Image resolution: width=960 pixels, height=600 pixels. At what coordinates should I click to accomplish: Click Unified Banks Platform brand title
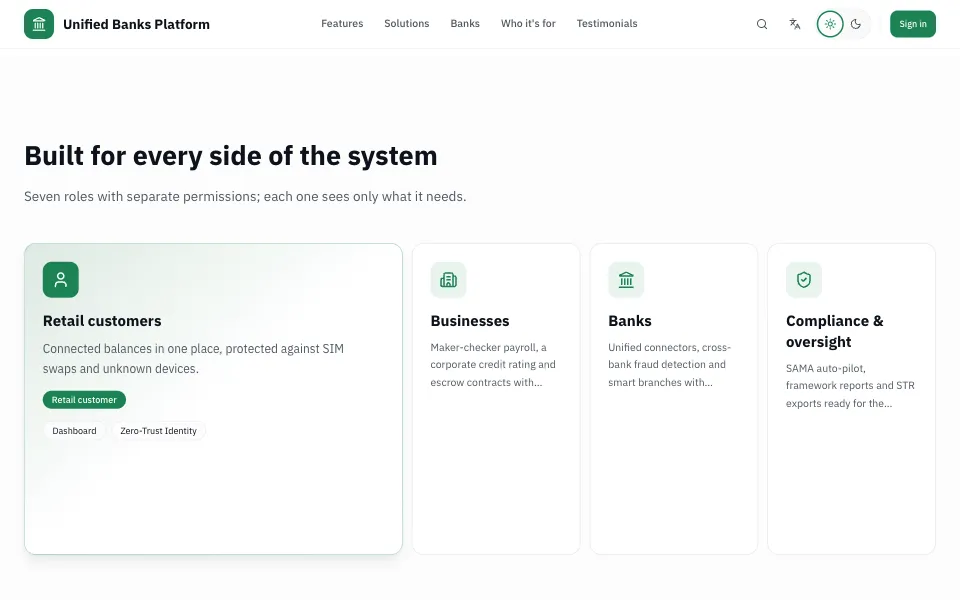(x=137, y=24)
